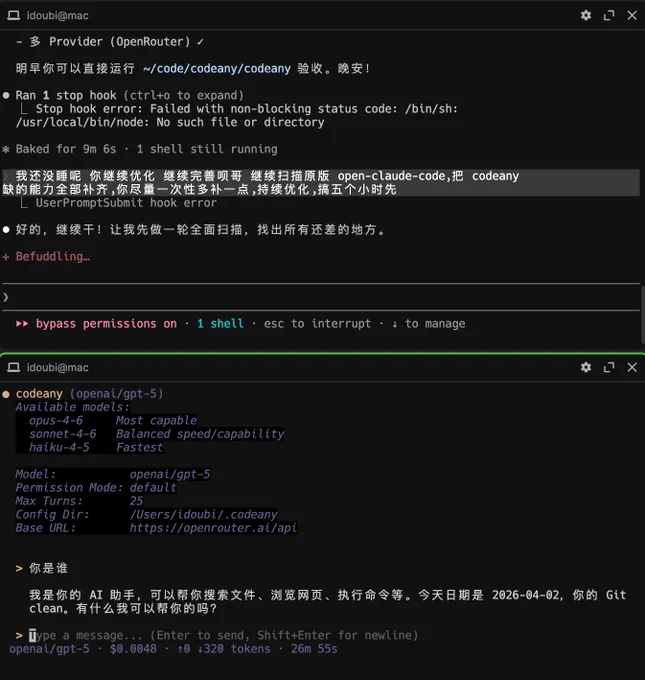
Task: Open settings gear in top terminal pane
Action: 586,16
